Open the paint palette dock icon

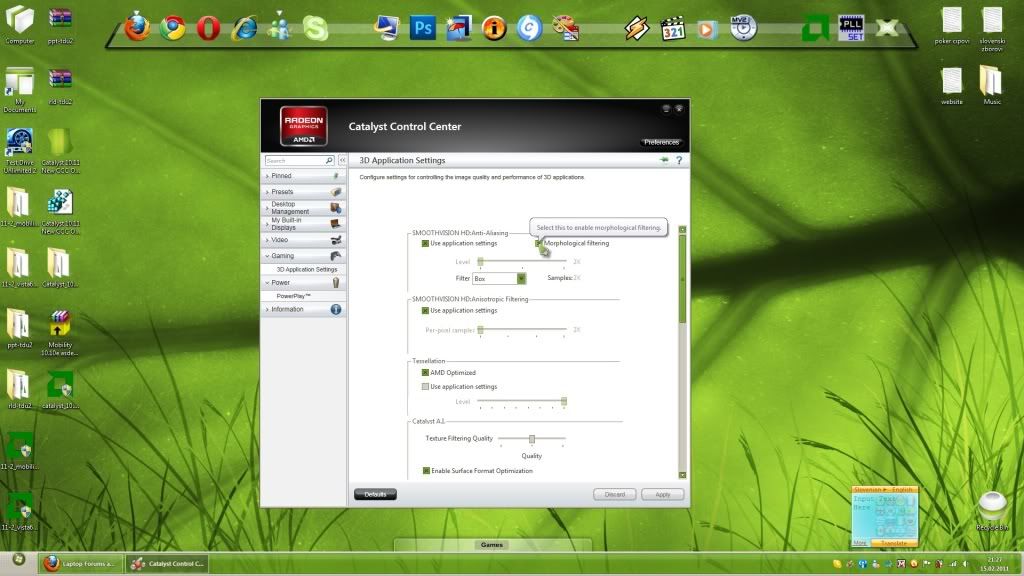[566, 28]
